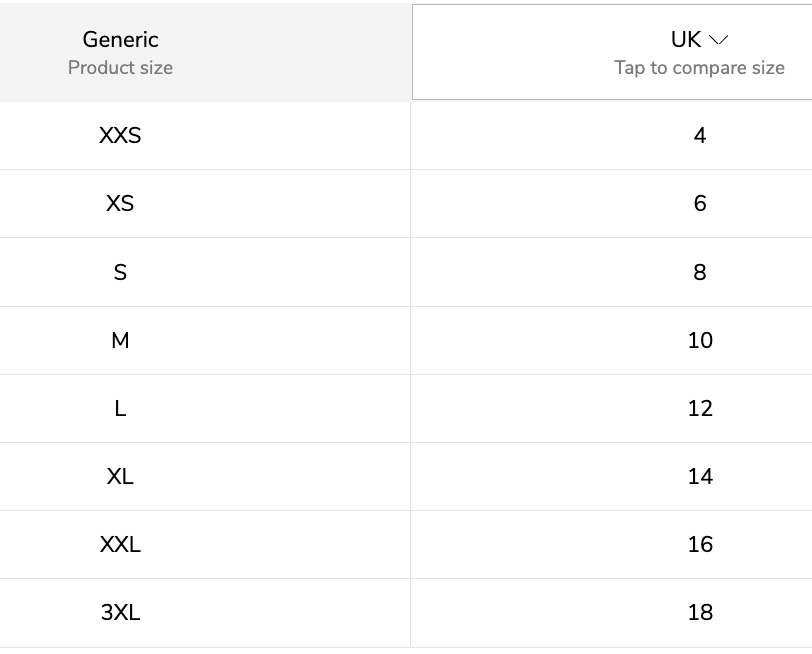Click UK size 18 cell

click(x=612, y=613)
